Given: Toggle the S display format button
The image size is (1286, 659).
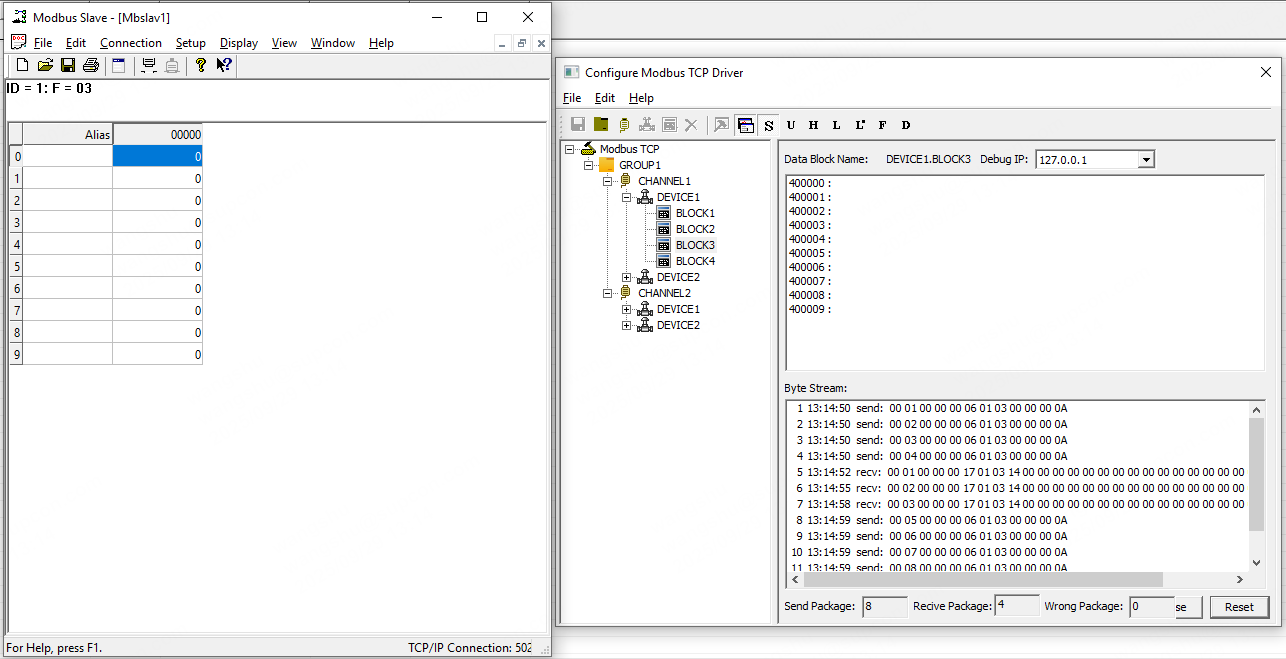Looking at the screenshot, I should point(768,125).
